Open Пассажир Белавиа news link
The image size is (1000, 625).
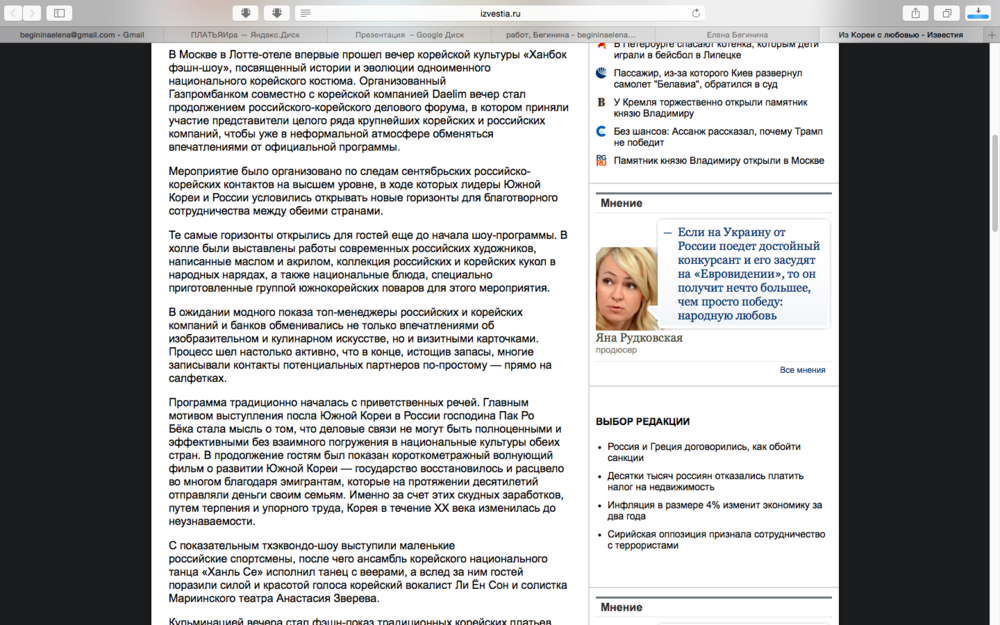pyautogui.click(x=708, y=78)
